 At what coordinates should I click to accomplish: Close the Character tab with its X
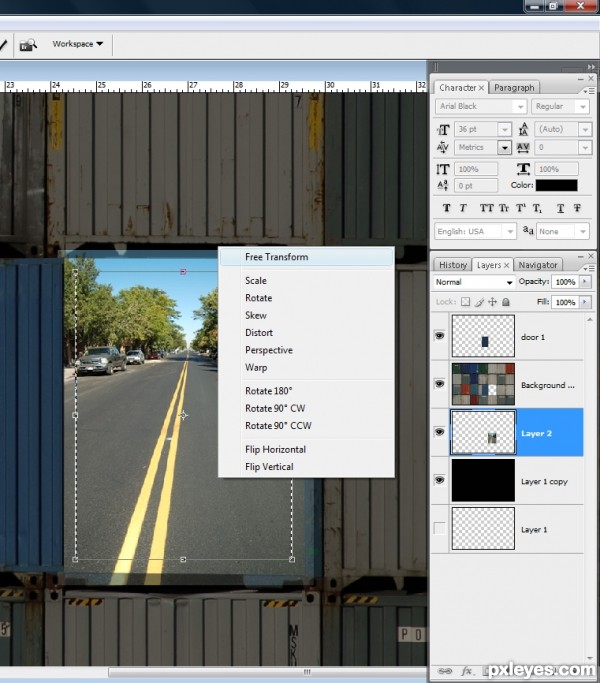481,88
